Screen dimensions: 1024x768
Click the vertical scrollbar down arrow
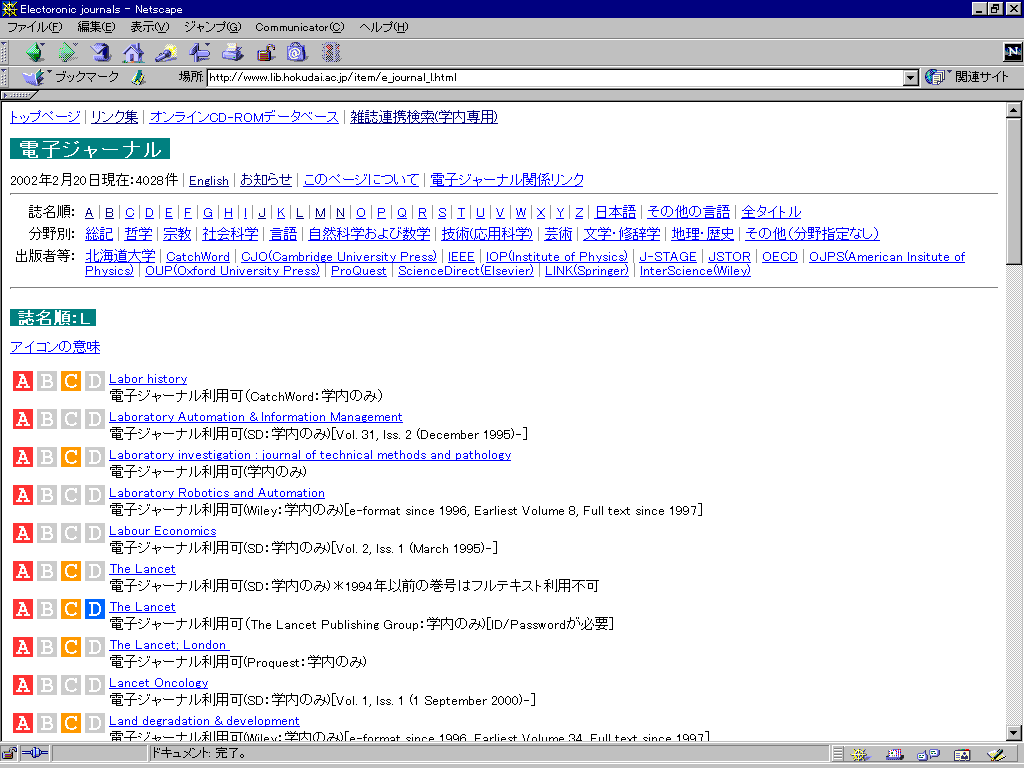pos(1014,732)
